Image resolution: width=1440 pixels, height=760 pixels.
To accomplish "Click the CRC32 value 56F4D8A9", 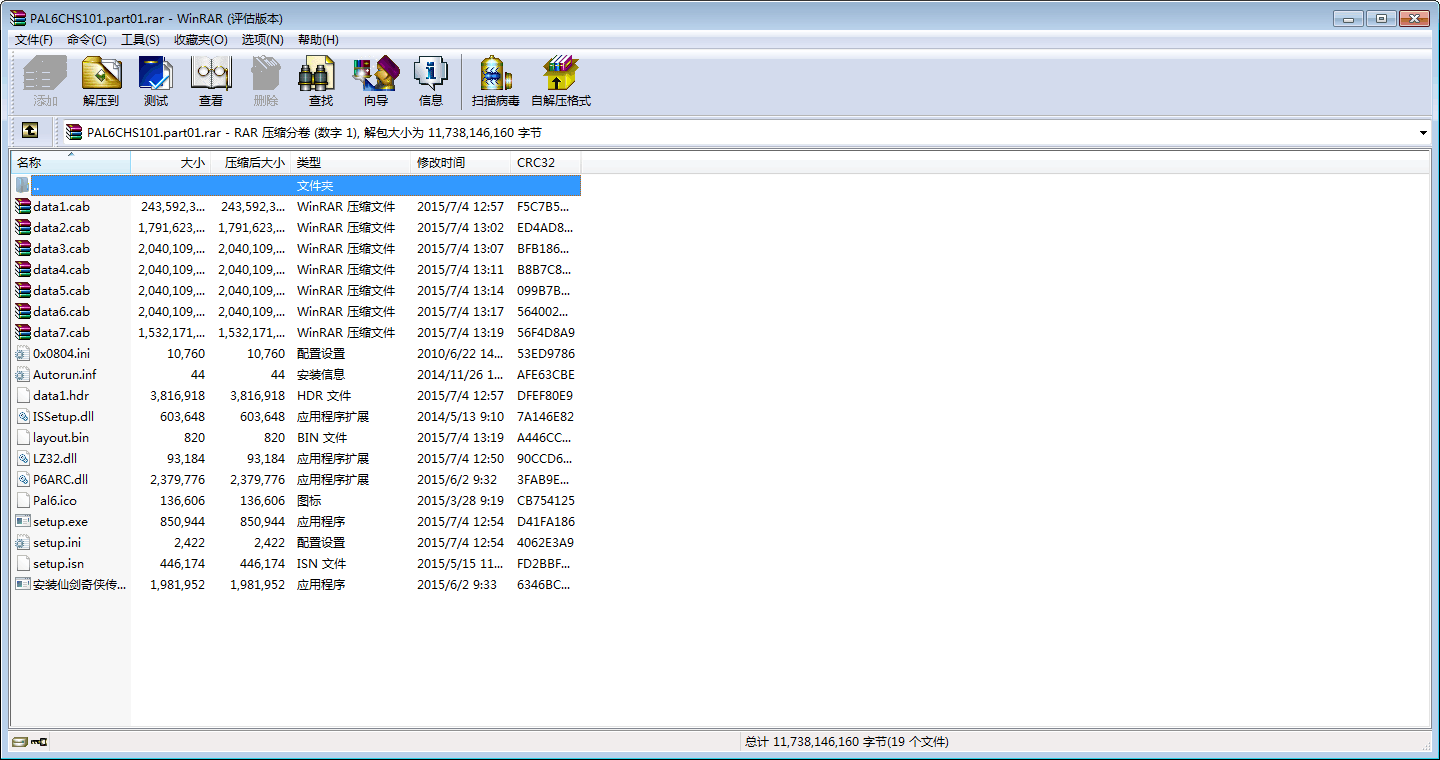I will click(546, 332).
